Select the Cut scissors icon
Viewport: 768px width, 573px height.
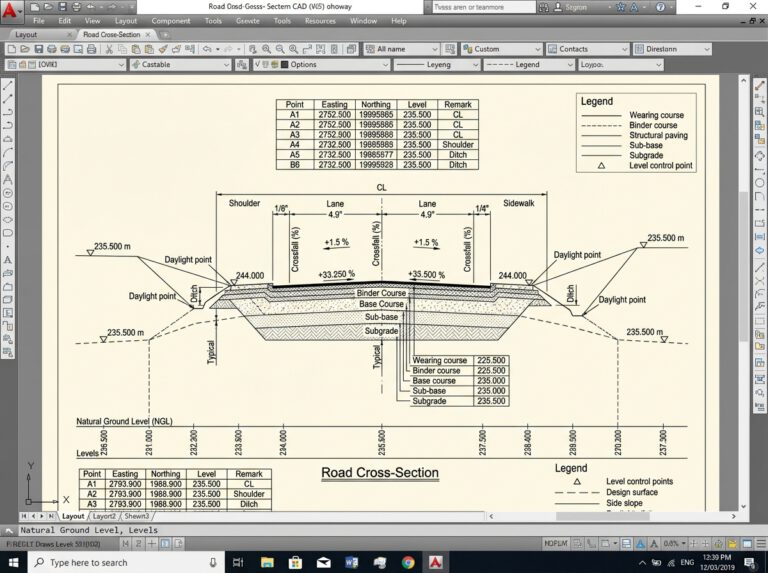[109, 49]
